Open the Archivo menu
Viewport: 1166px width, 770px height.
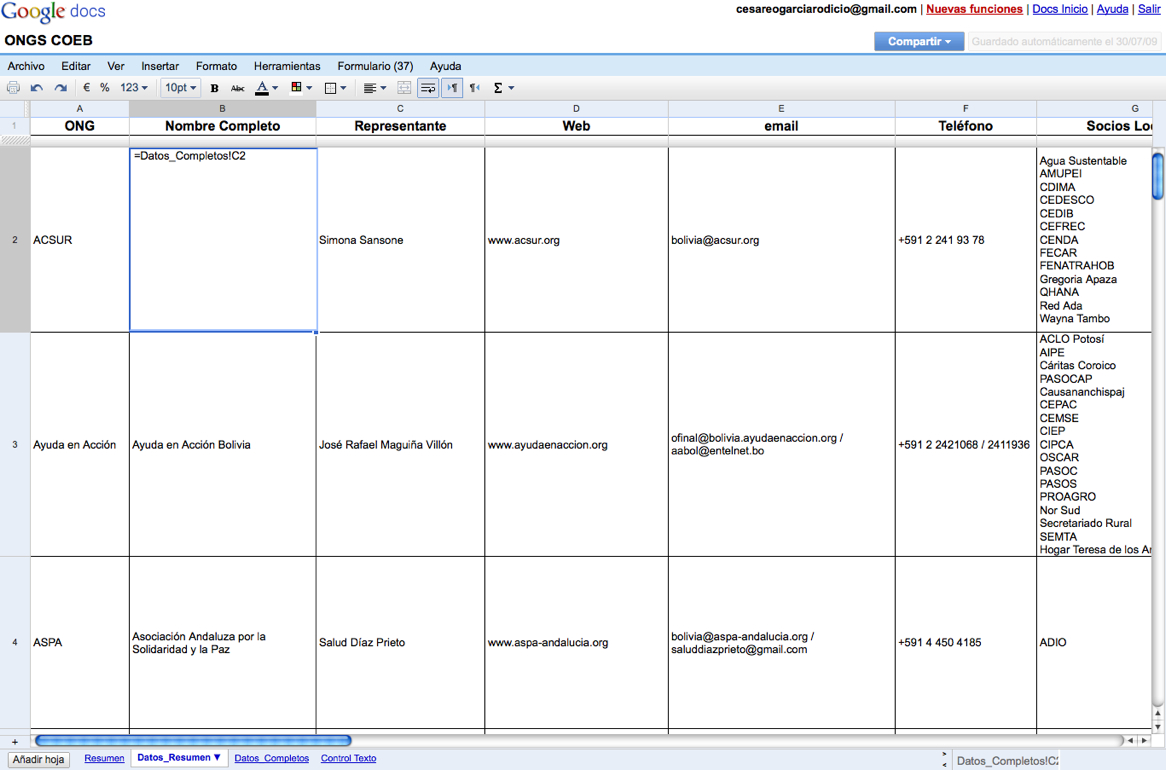(x=26, y=66)
